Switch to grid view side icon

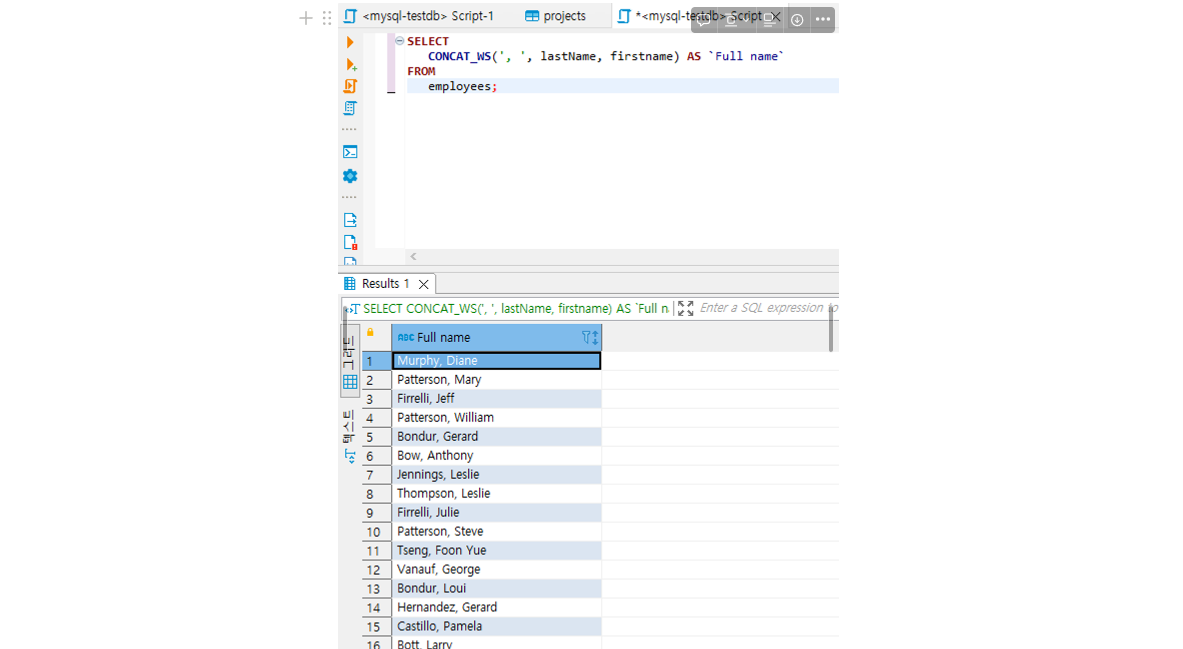tap(350, 382)
